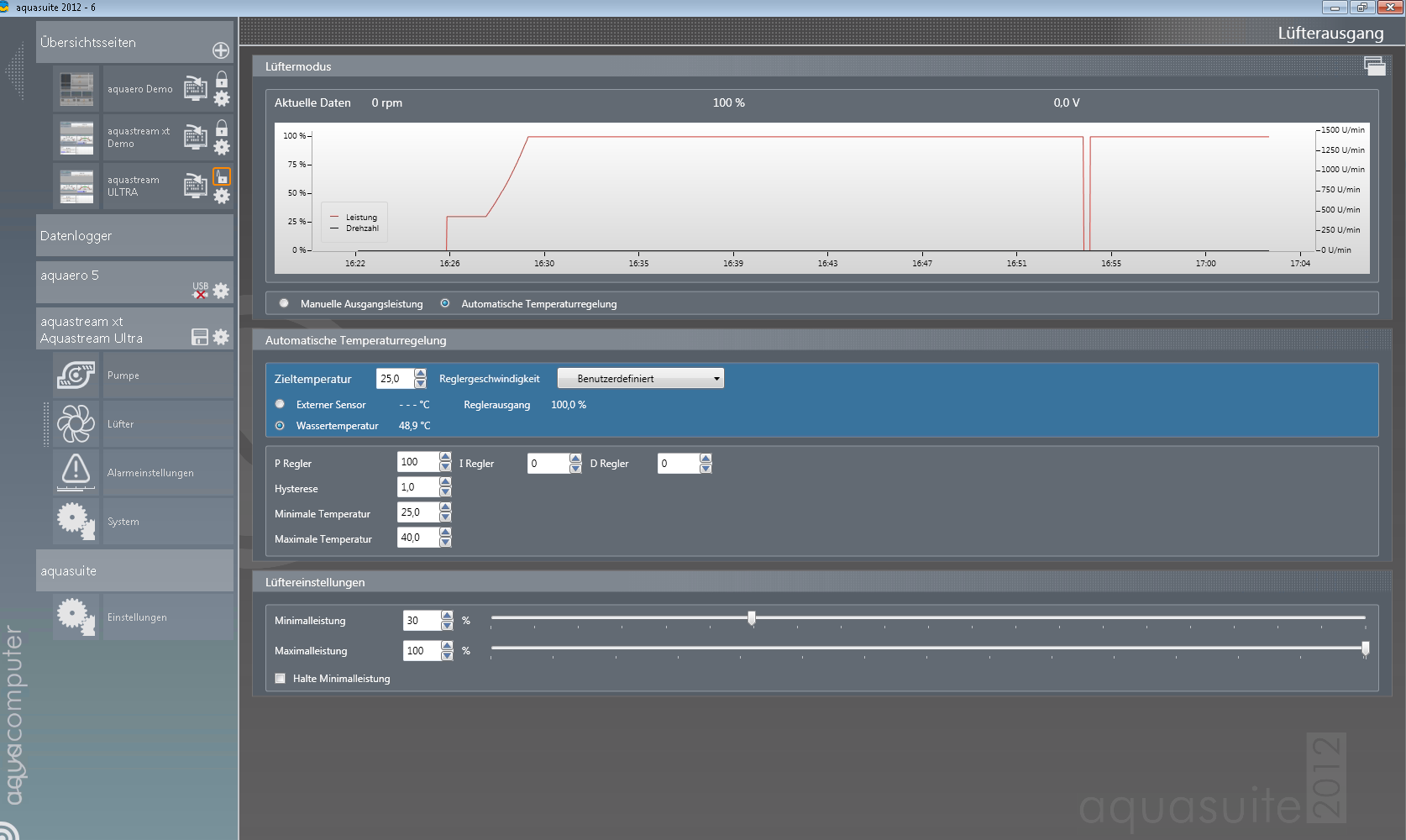This screenshot has width=1406, height=840.
Task: Open the Einstellungen label under aquasuite
Action: pos(137,617)
